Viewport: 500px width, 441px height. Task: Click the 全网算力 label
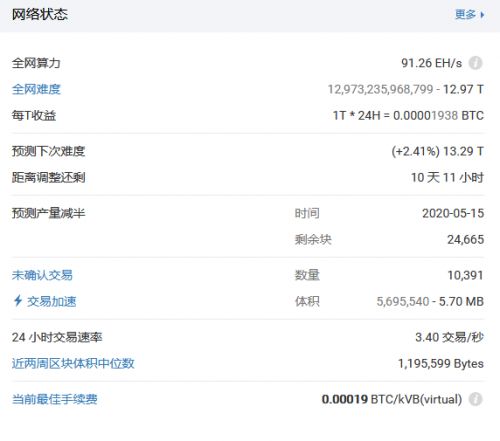pos(36,63)
